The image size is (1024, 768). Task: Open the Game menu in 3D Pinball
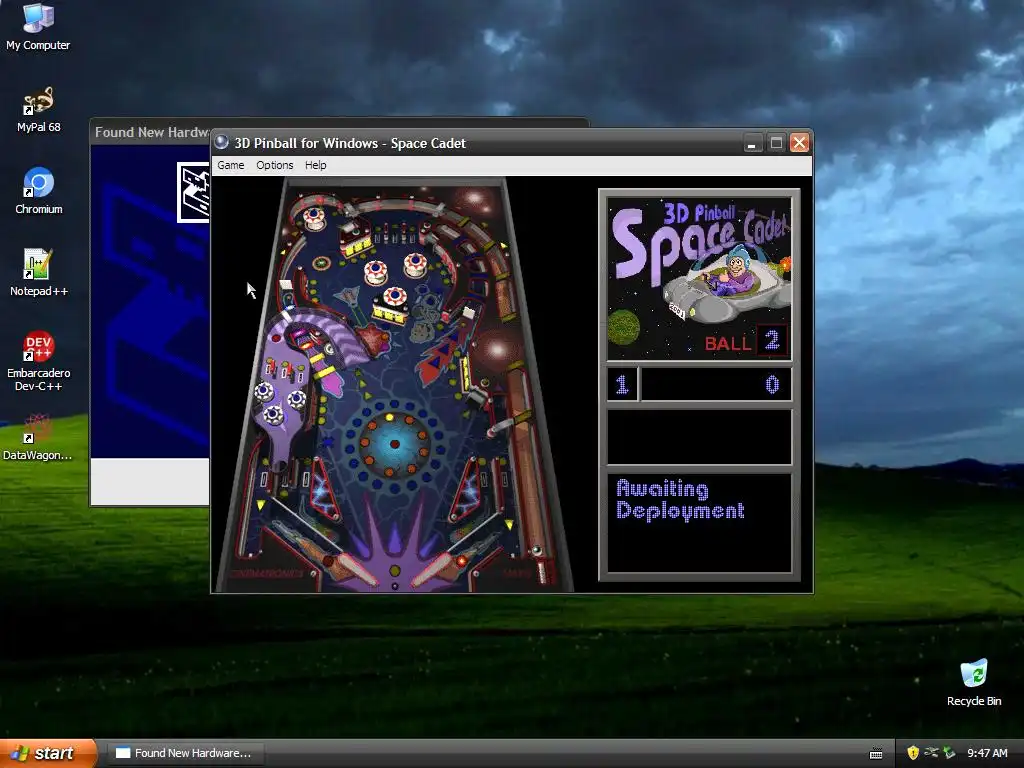tap(231, 165)
